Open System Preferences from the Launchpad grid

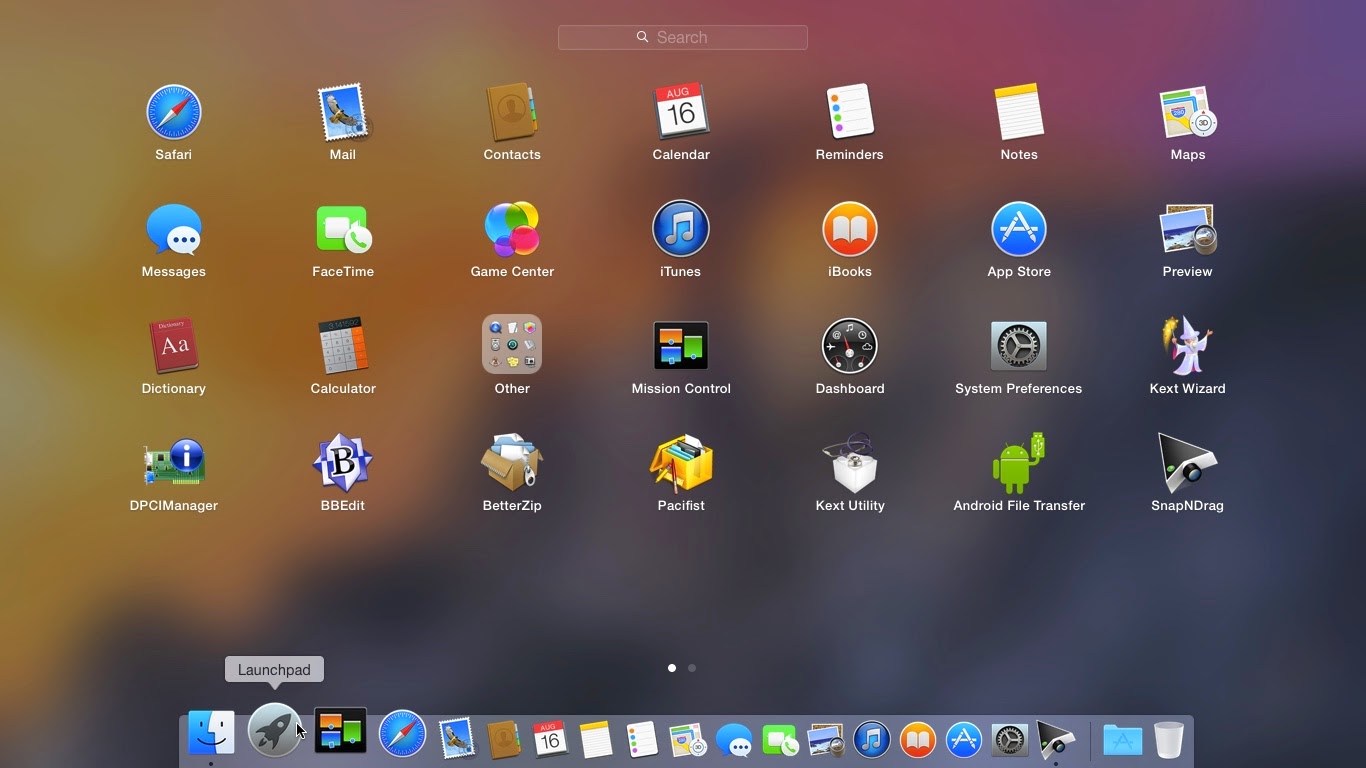point(1019,346)
